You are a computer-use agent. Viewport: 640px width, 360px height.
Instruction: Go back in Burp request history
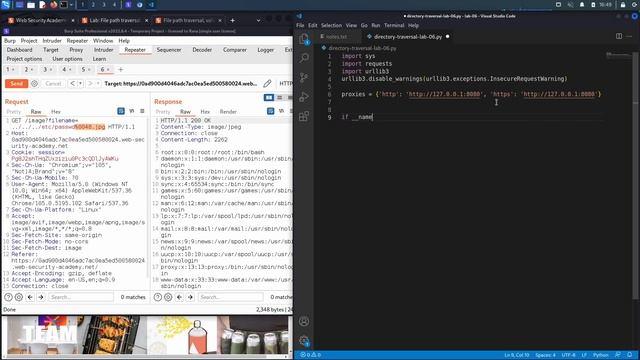(72, 84)
